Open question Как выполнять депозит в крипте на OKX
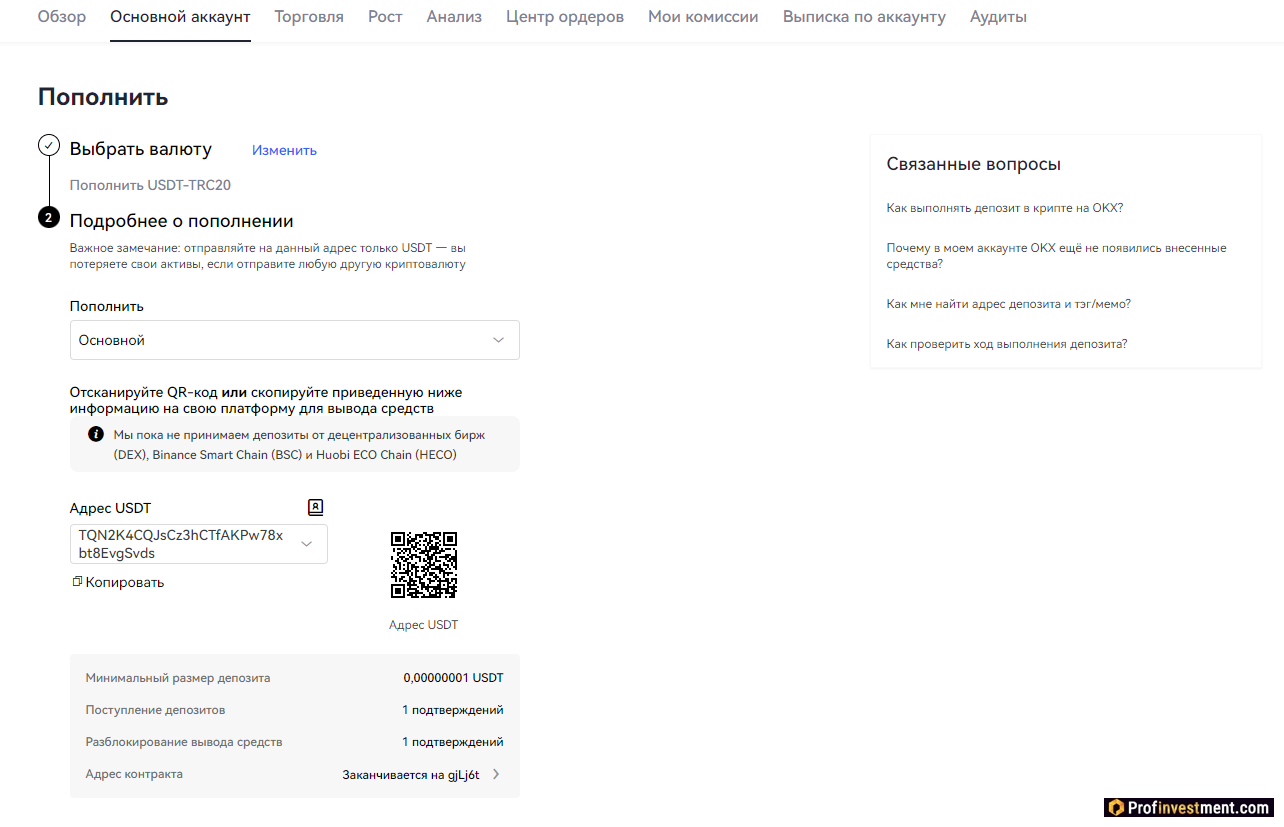This screenshot has width=1284, height=827. (1005, 208)
